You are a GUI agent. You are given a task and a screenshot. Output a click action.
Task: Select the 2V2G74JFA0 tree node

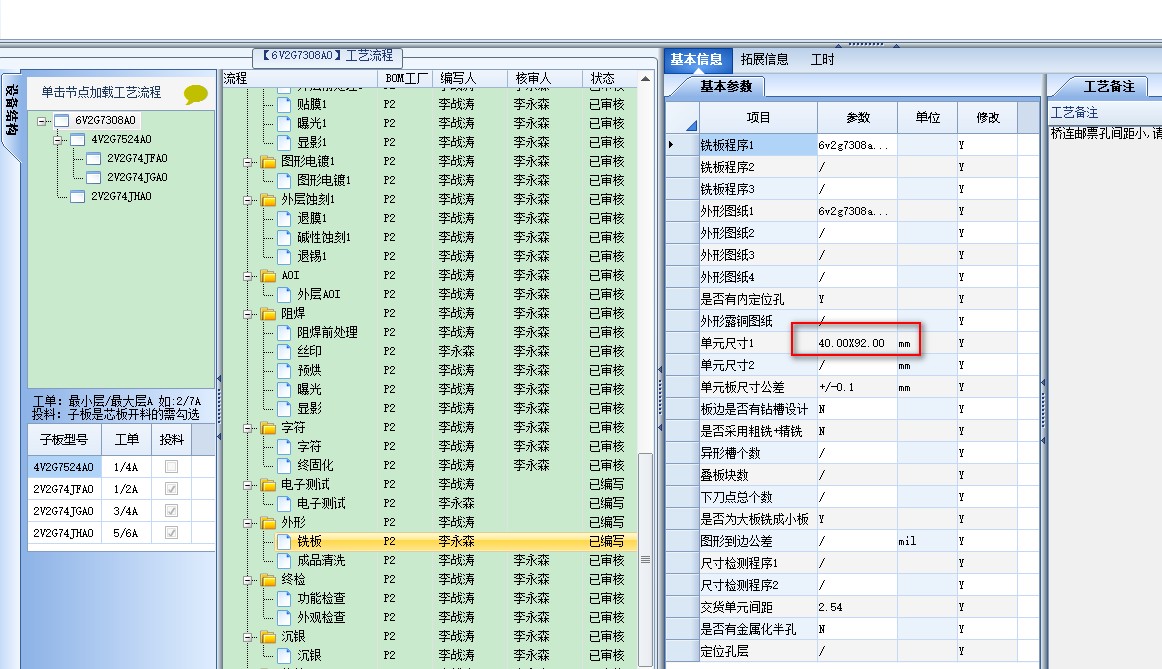click(x=137, y=159)
